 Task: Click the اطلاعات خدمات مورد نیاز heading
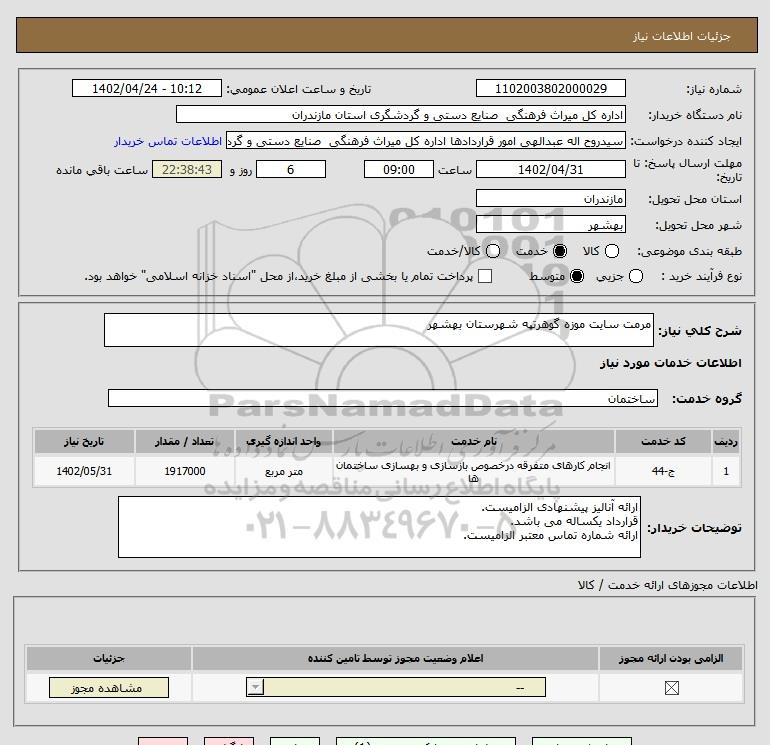point(670,363)
